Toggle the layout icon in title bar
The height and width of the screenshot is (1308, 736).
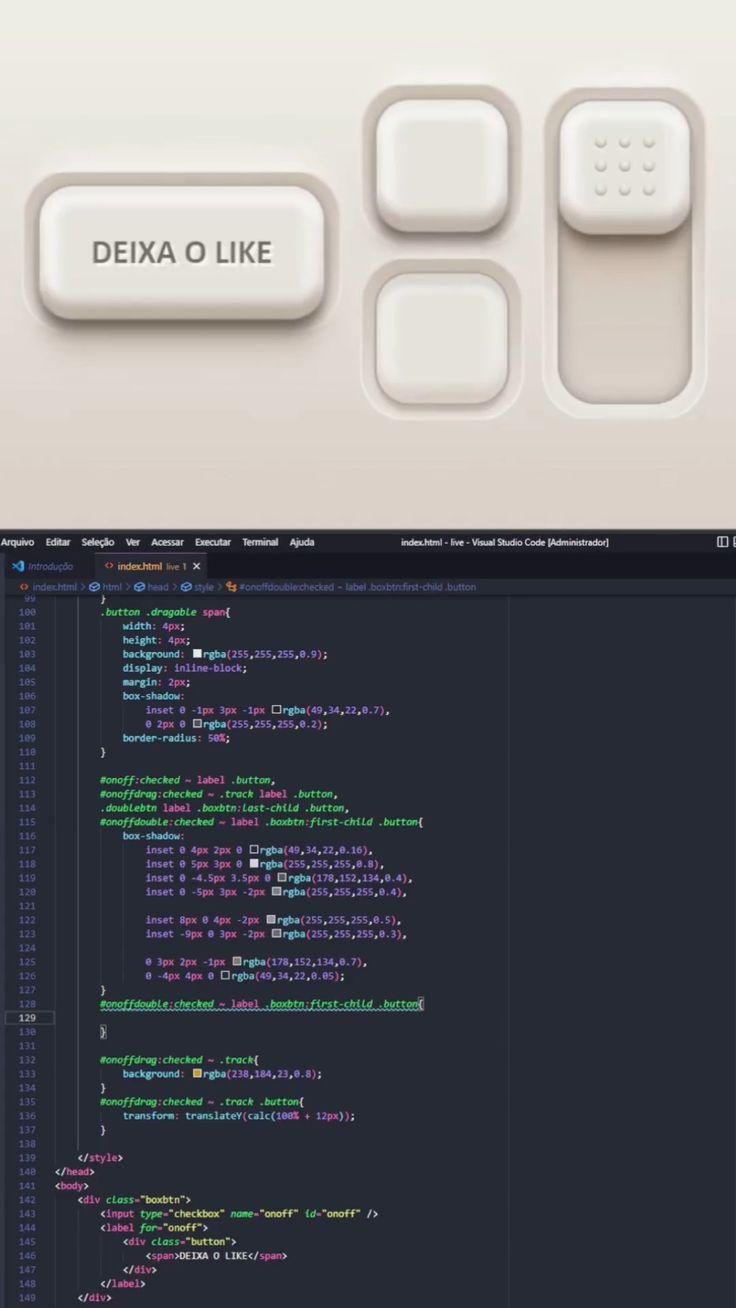tap(722, 542)
